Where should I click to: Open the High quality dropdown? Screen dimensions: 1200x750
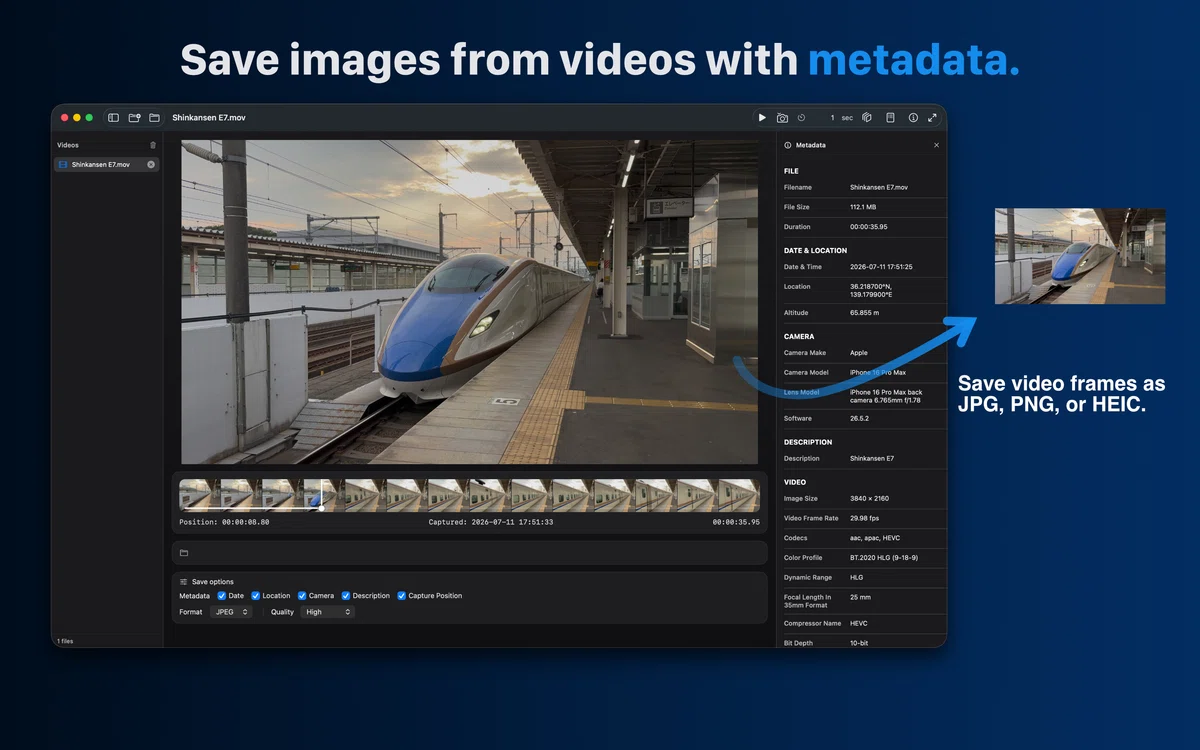click(328, 612)
